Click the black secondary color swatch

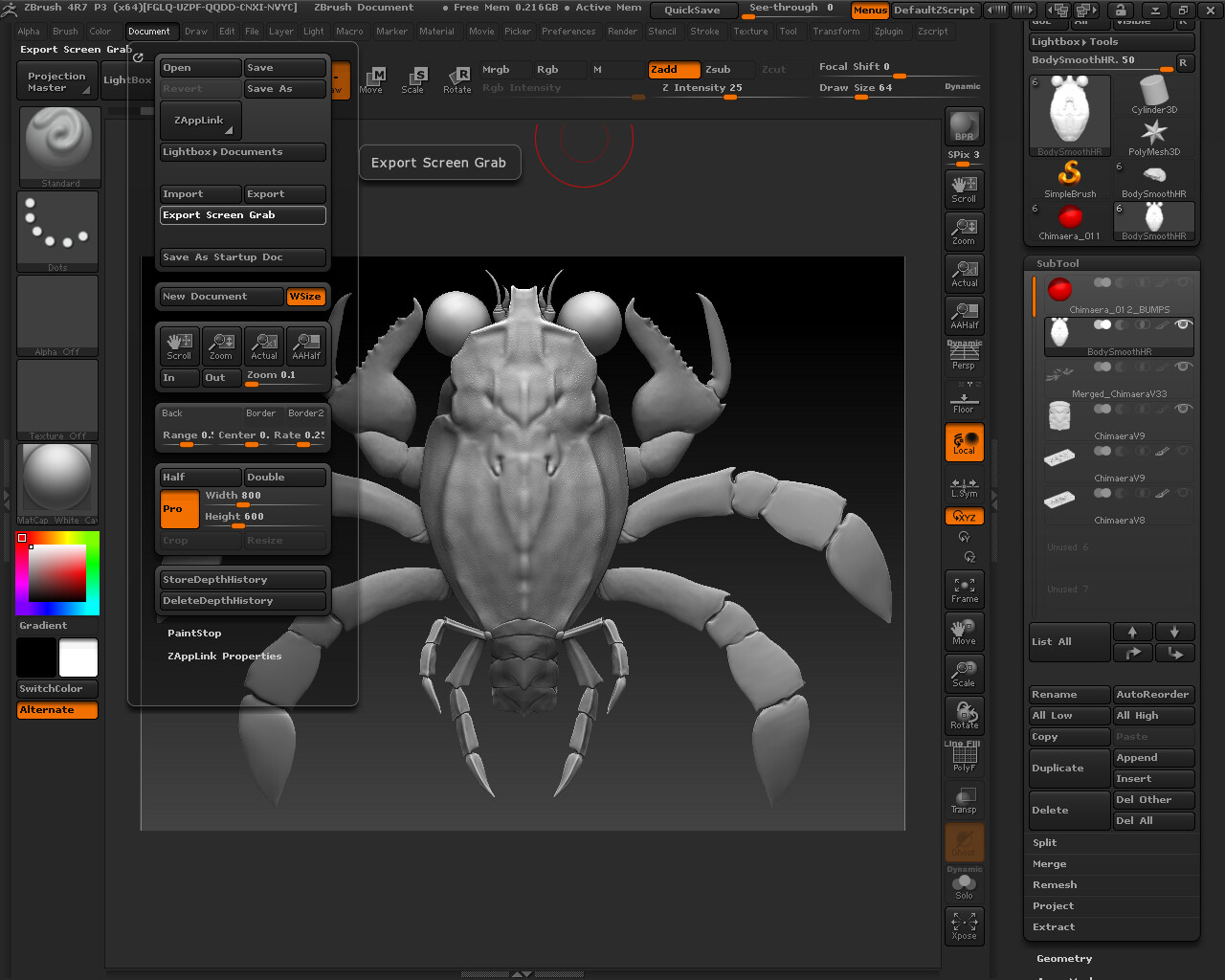[x=36, y=658]
